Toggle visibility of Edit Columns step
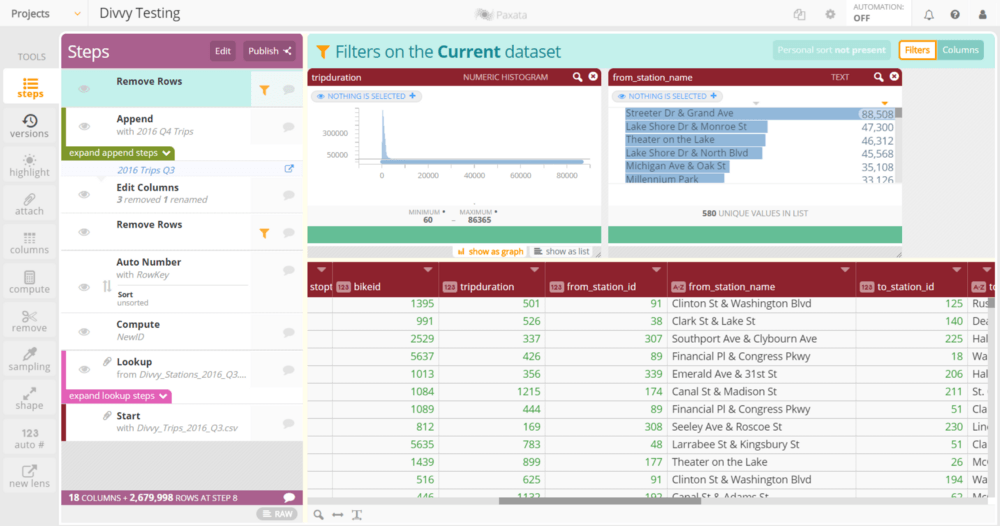Viewport: 1000px width, 526px height. coord(84,193)
